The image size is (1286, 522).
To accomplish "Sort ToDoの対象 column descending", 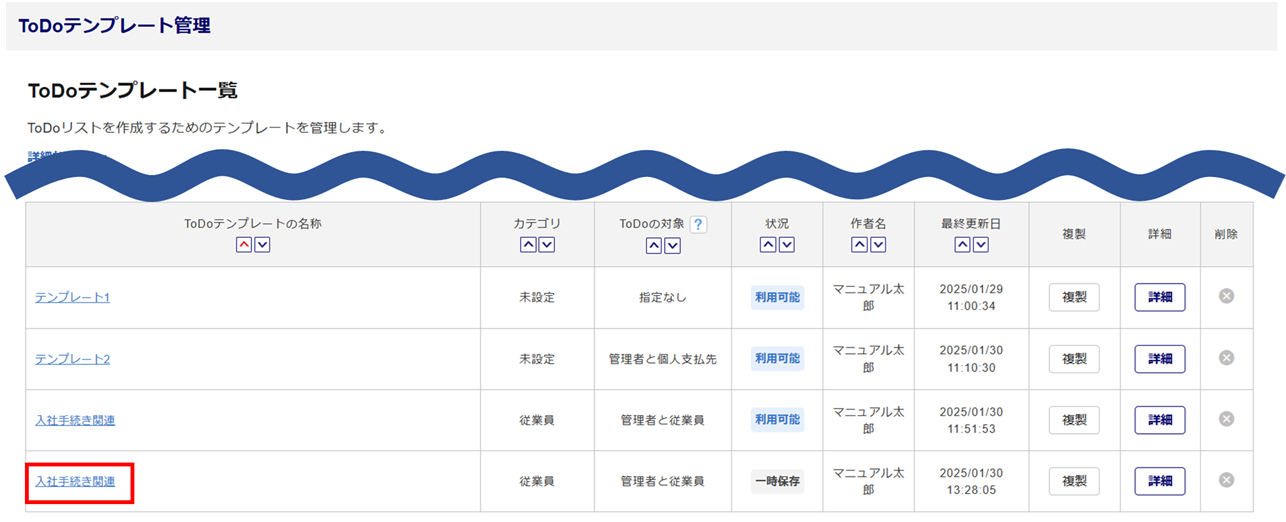I will click(672, 245).
